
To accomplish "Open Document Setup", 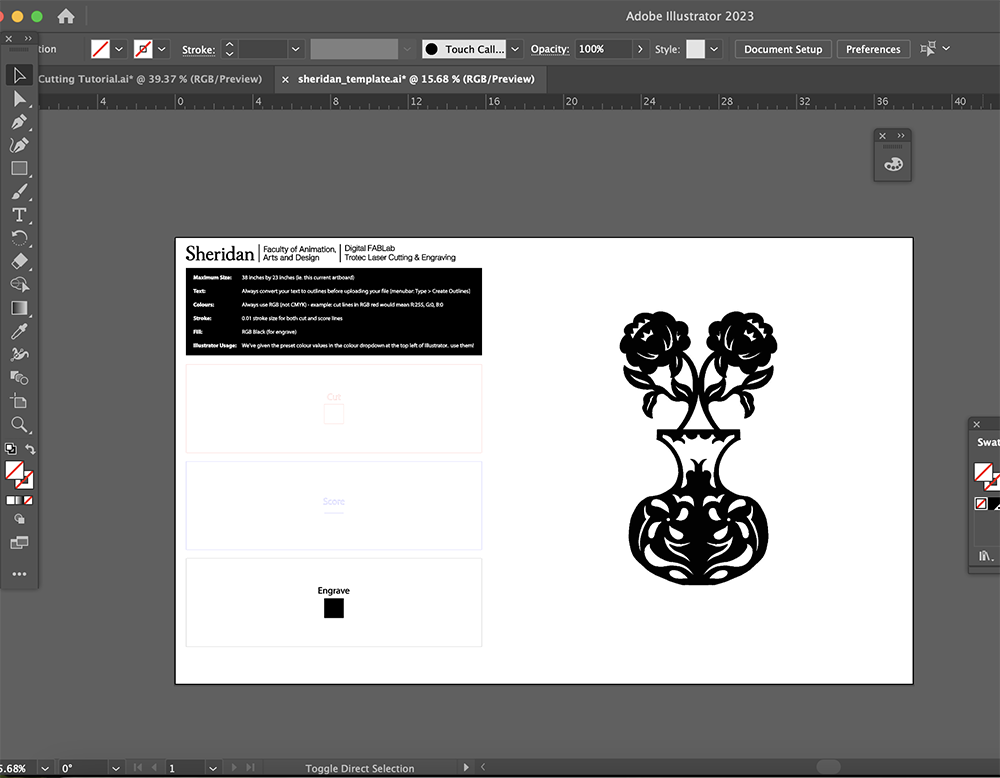I will tap(782, 48).
